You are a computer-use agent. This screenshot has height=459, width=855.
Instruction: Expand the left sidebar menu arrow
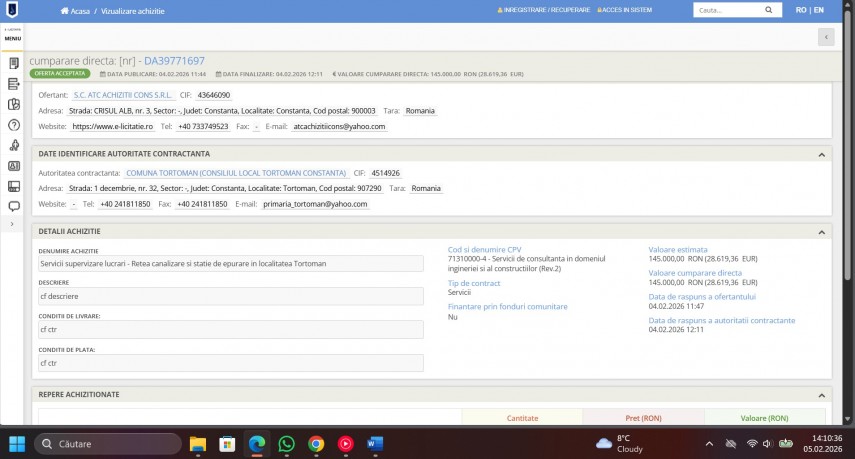pos(12,224)
